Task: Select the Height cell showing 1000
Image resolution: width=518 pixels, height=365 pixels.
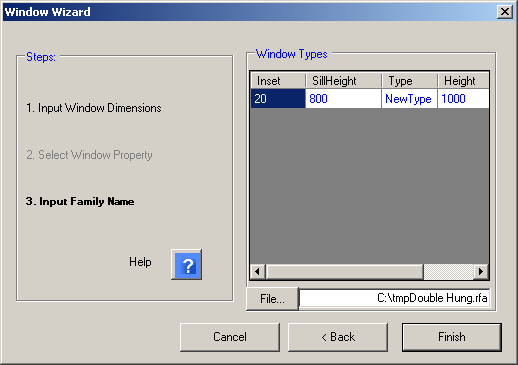Action: point(463,99)
